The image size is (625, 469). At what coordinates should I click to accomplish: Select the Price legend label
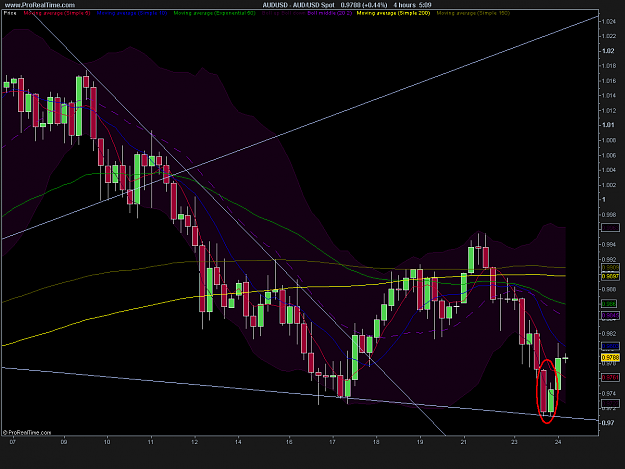click(10, 13)
